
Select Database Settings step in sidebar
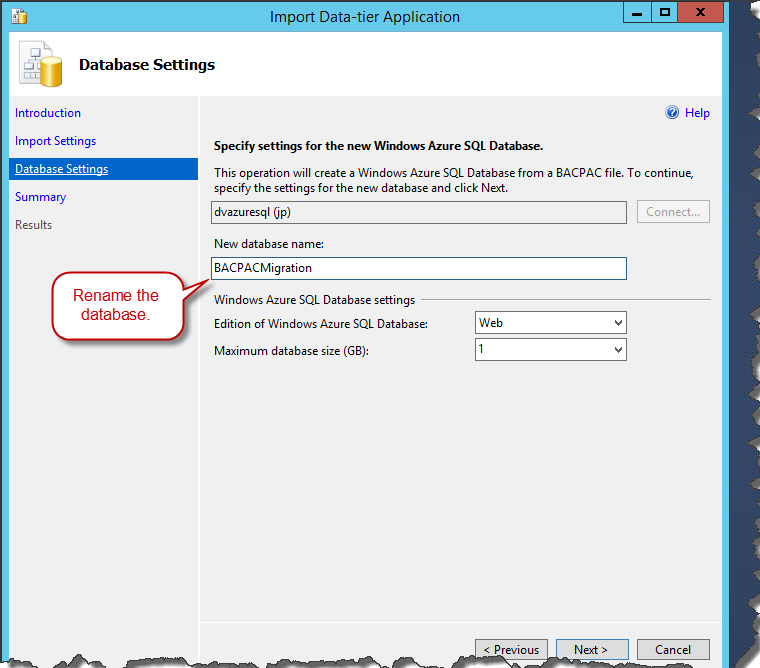pyautogui.click(x=103, y=169)
